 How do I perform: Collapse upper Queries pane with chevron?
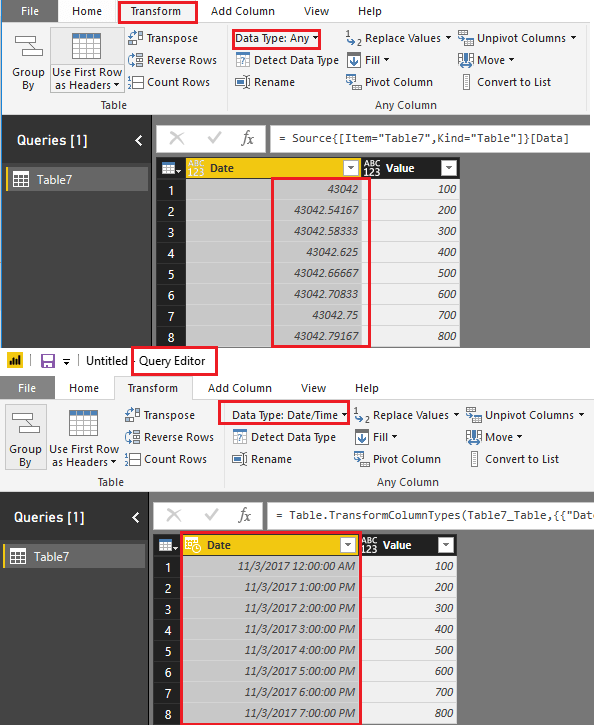point(138,141)
